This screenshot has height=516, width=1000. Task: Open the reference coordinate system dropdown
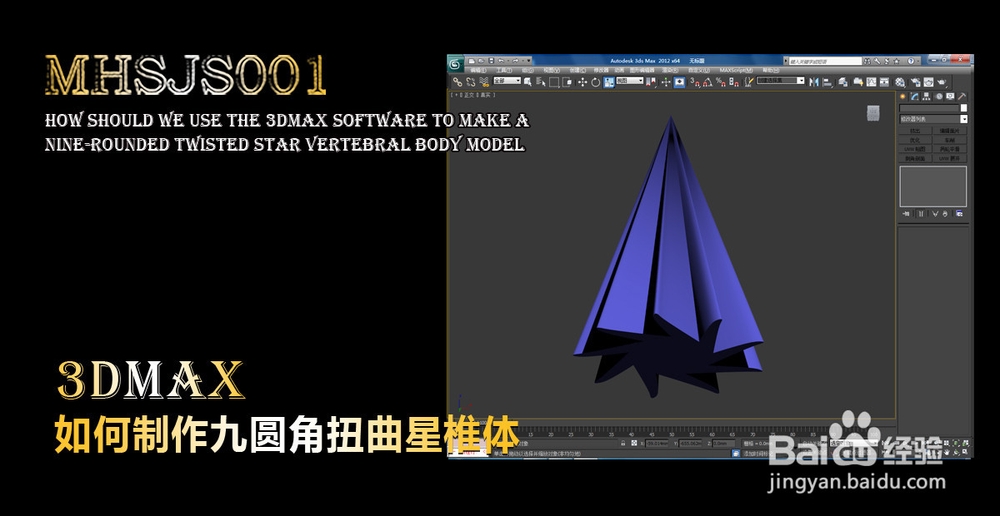630,80
